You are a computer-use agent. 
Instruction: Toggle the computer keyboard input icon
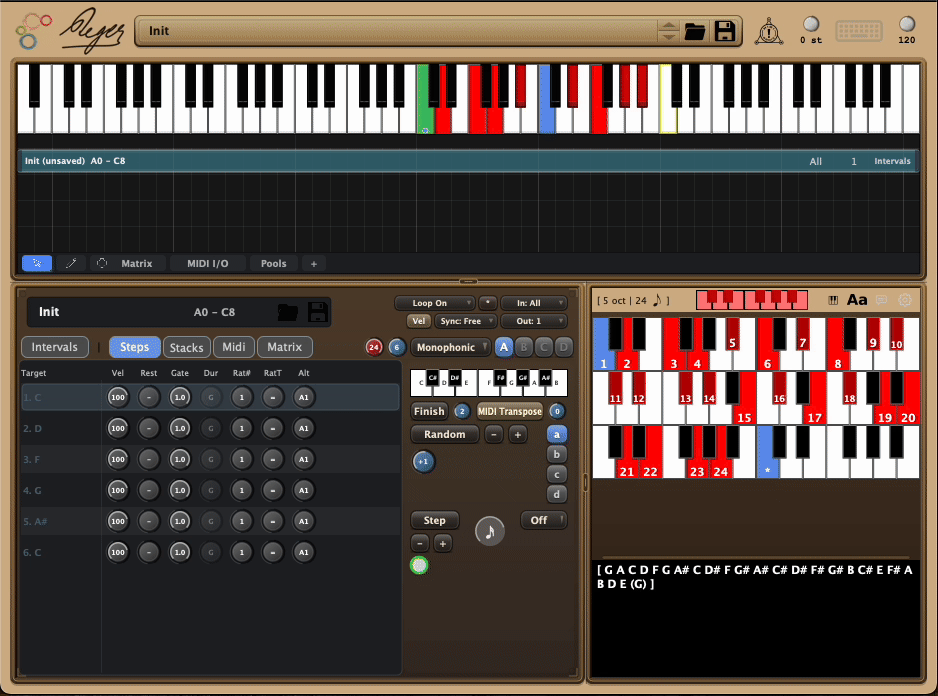(x=858, y=31)
